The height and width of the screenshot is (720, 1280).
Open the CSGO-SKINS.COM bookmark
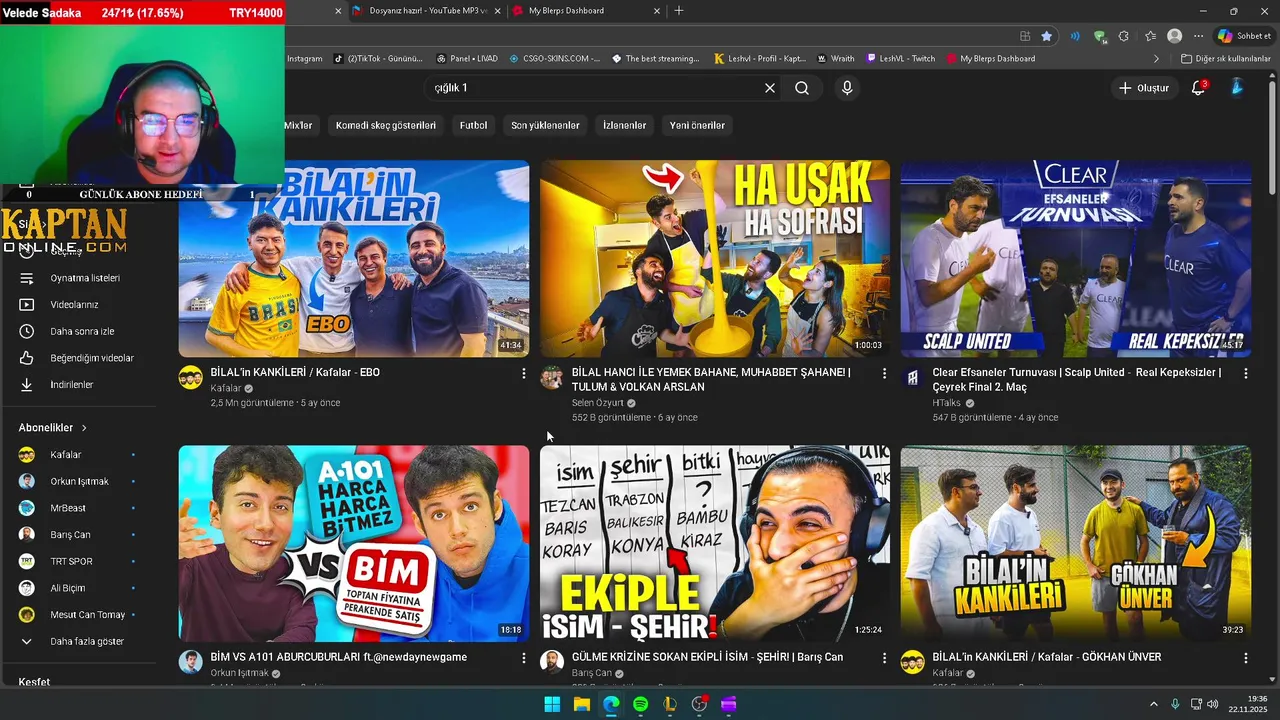[554, 59]
